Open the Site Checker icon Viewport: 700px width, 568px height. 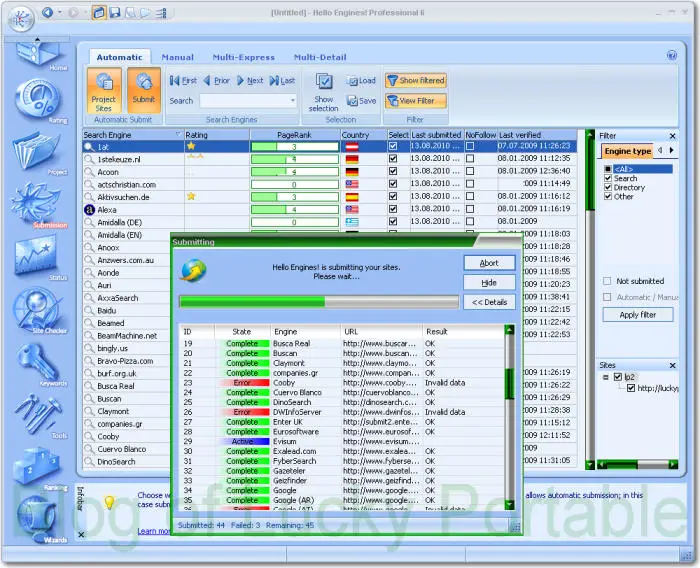tap(39, 310)
